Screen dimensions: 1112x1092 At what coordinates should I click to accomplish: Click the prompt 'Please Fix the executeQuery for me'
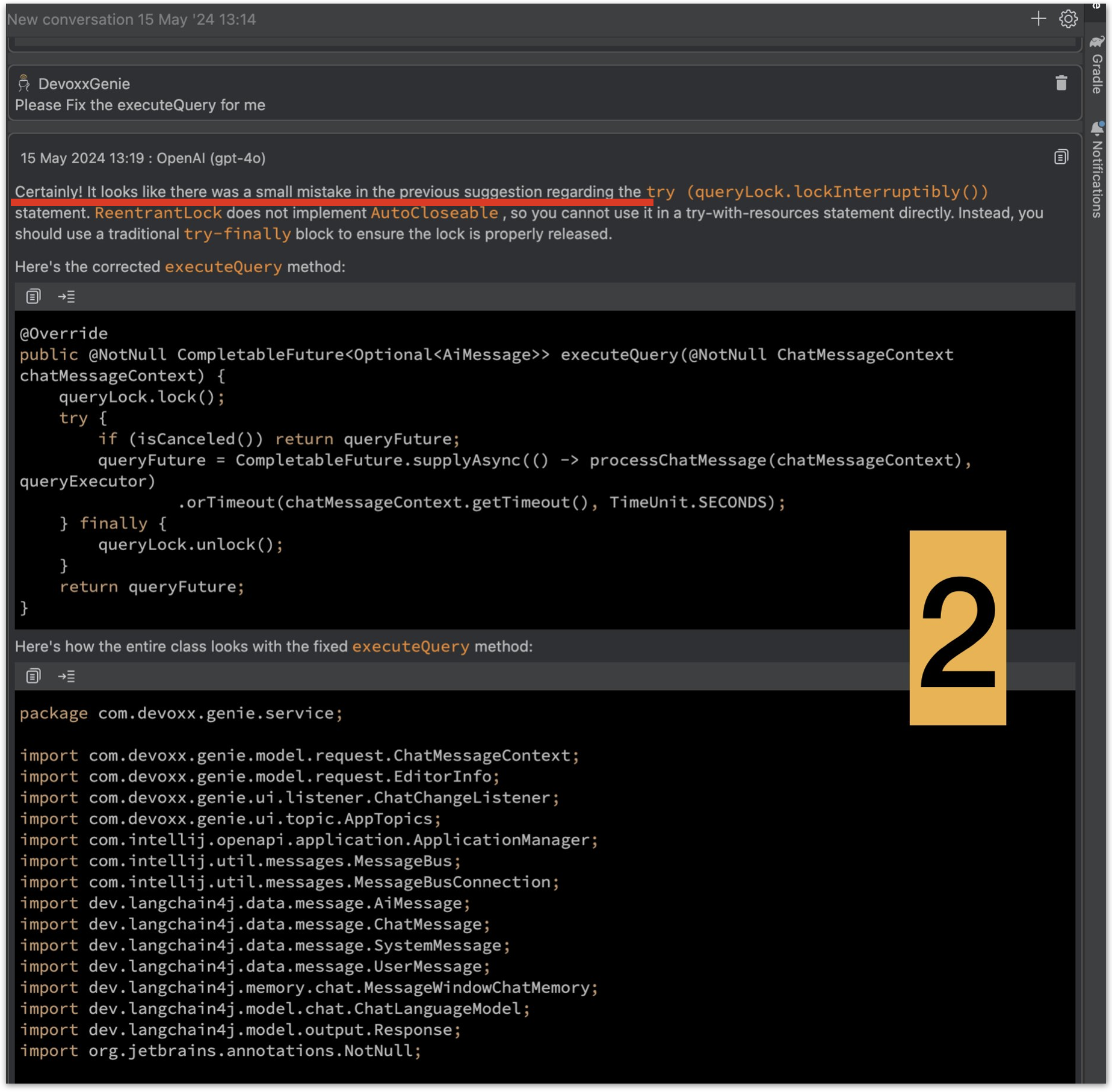click(140, 105)
